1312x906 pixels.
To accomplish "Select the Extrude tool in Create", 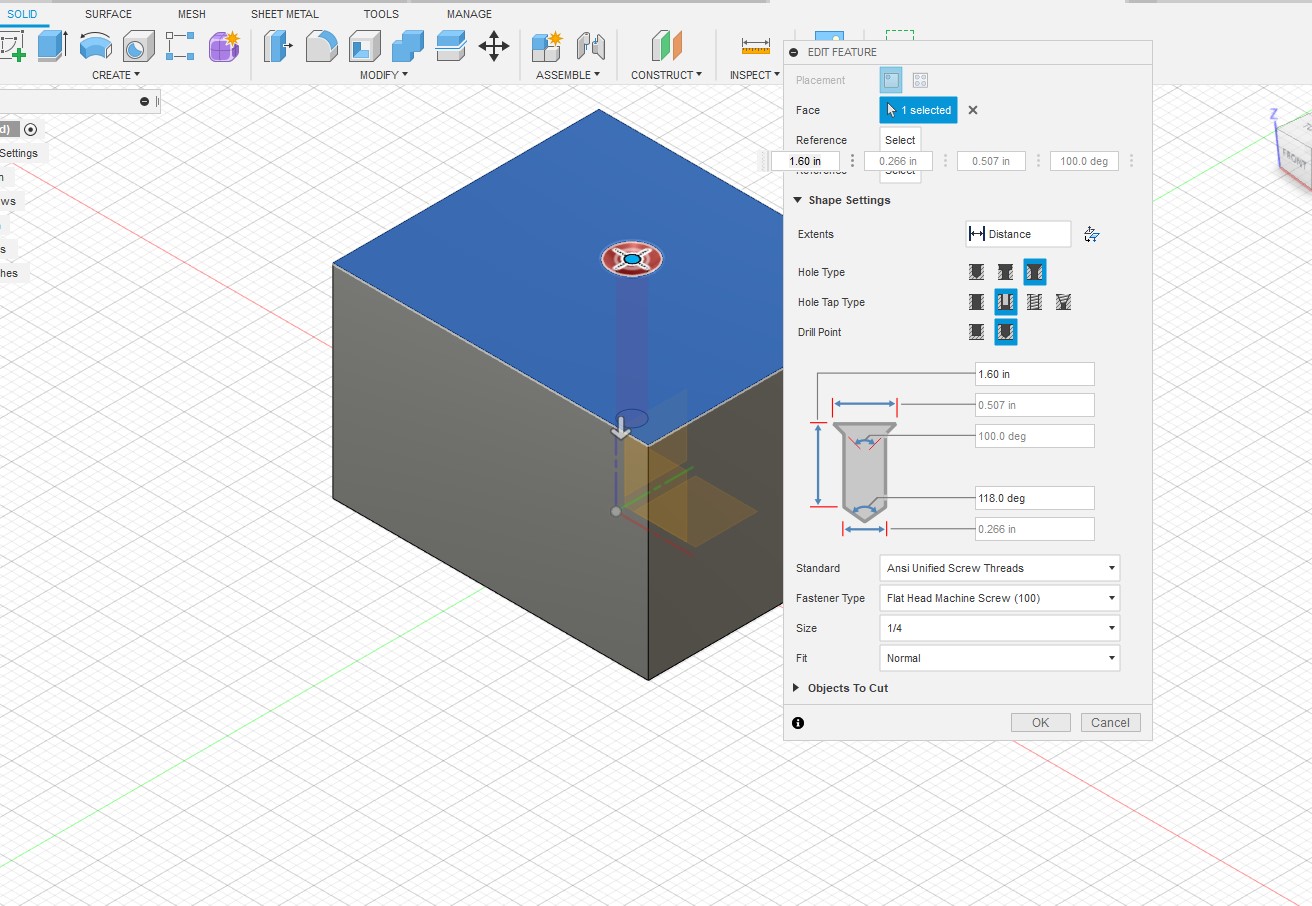I will (x=52, y=46).
